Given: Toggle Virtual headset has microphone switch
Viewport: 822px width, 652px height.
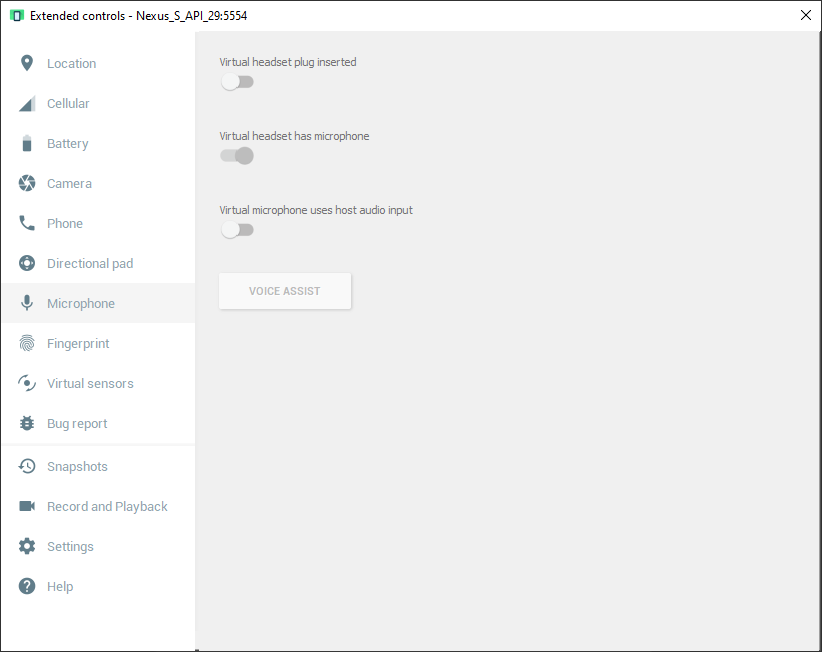Looking at the screenshot, I should (237, 156).
